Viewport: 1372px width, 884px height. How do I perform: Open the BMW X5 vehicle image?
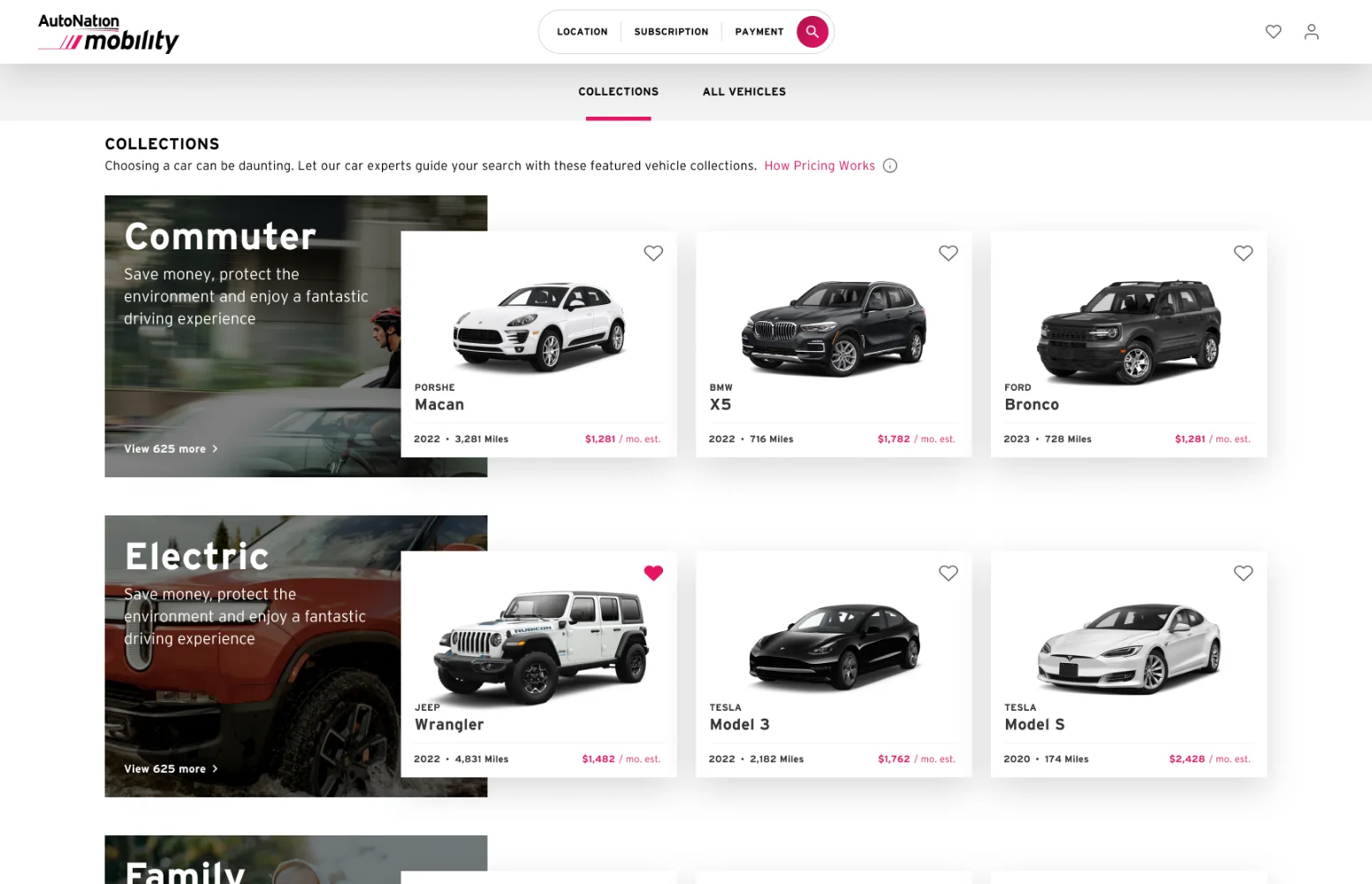coord(834,327)
